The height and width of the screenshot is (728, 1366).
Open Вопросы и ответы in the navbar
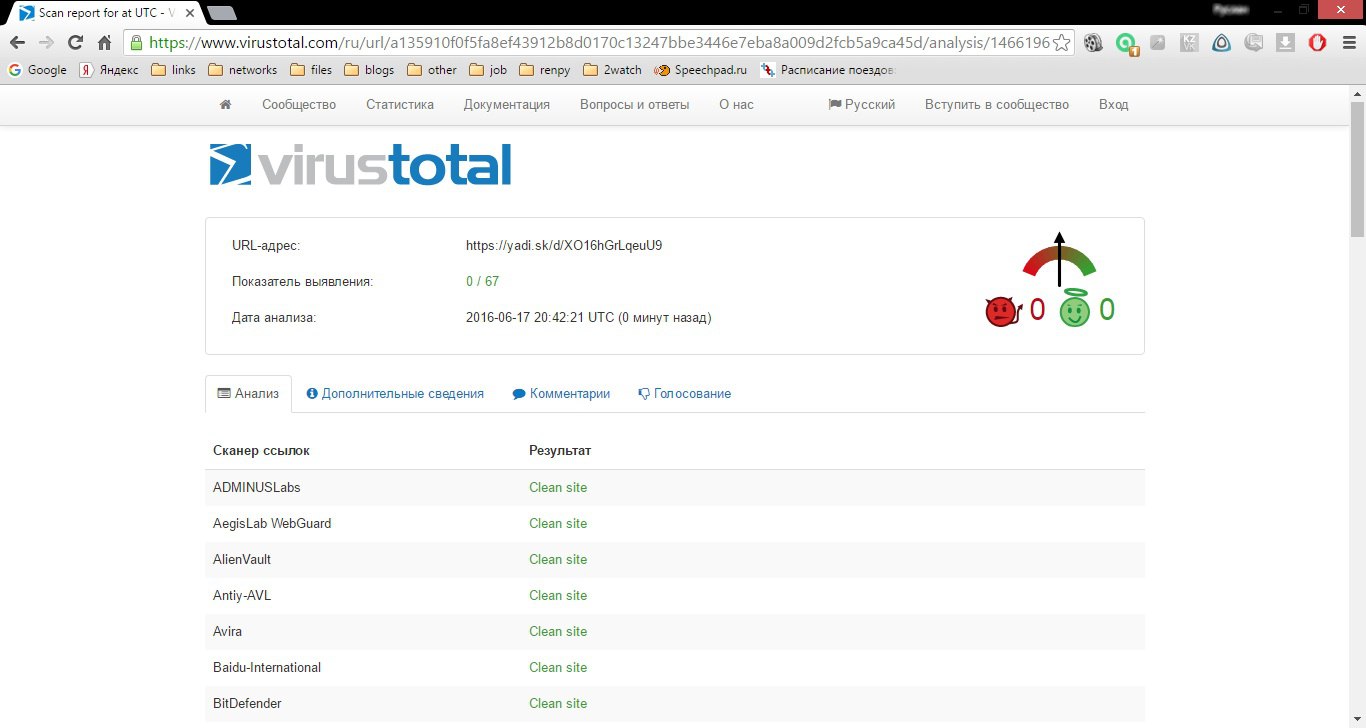pyautogui.click(x=634, y=104)
